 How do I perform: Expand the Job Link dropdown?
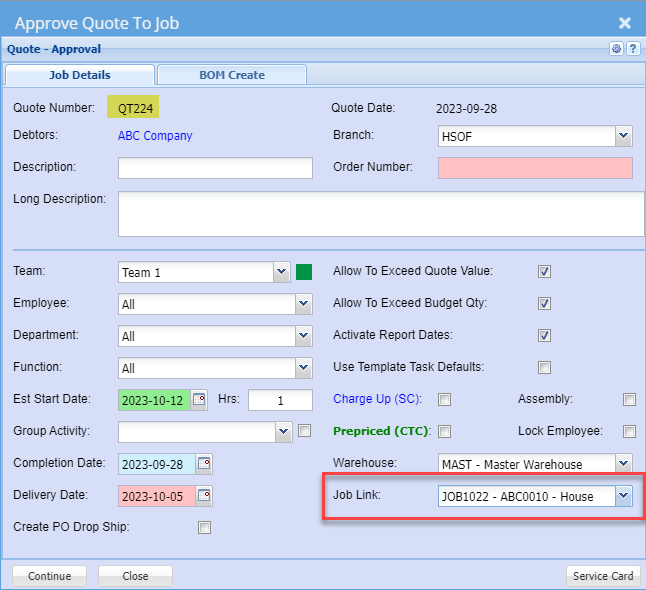click(x=623, y=495)
